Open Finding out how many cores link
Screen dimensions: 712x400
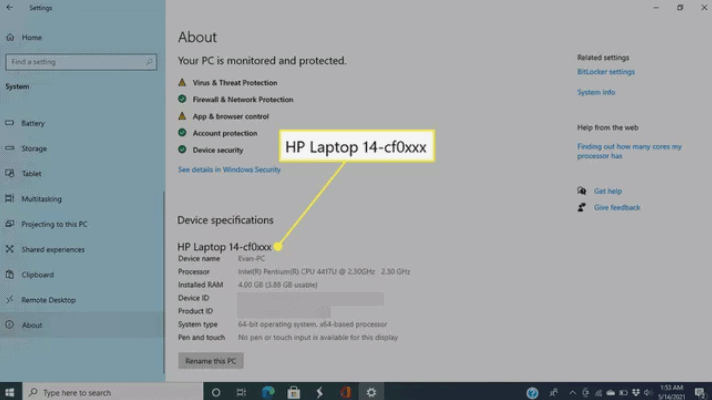click(x=629, y=151)
